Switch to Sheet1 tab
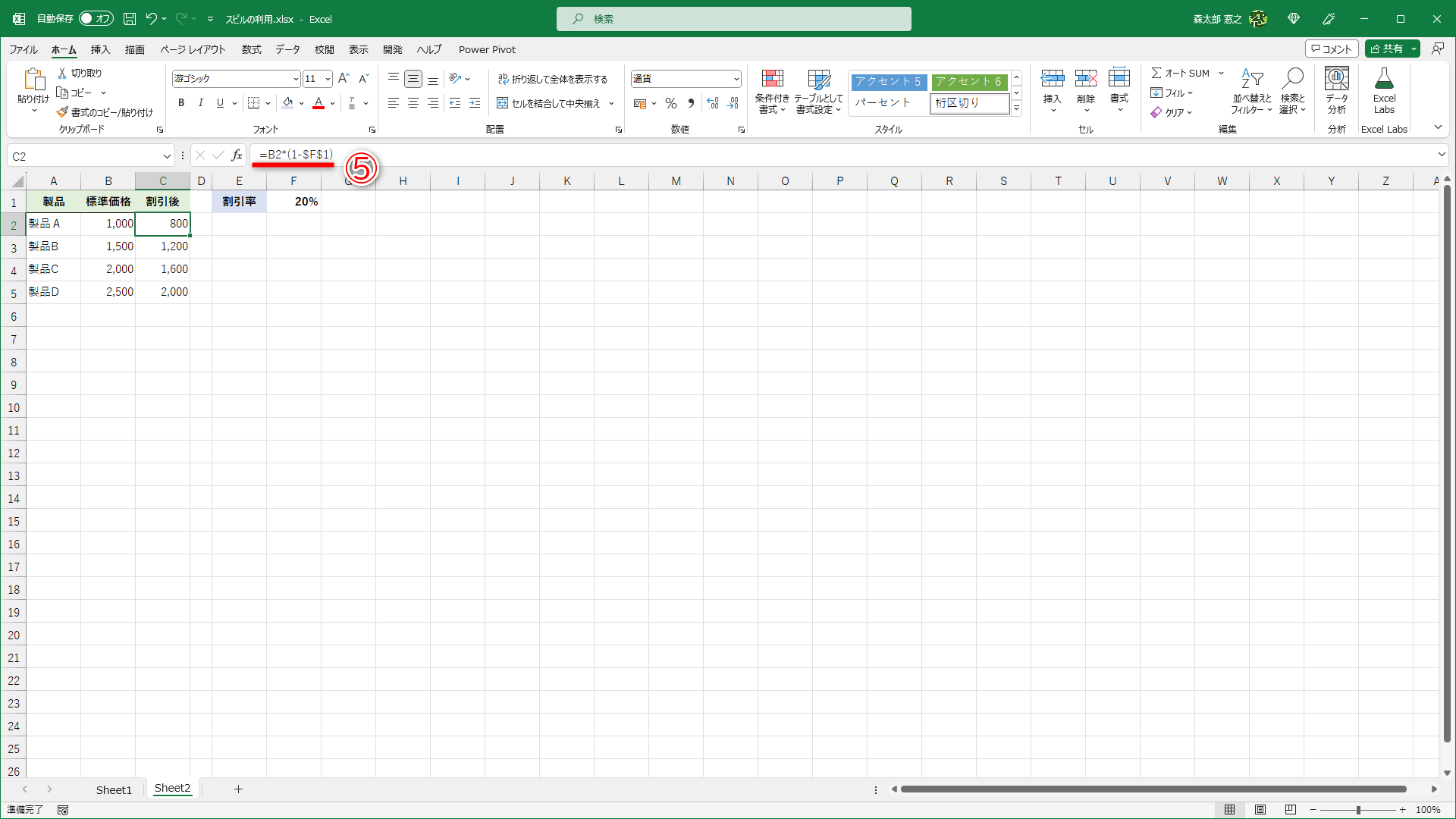This screenshot has height=819, width=1456. [x=114, y=789]
